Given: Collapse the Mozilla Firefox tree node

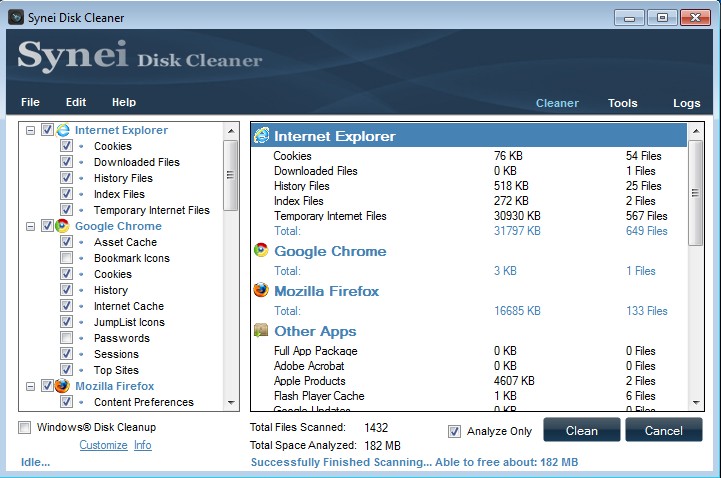Looking at the screenshot, I should 30,386.
